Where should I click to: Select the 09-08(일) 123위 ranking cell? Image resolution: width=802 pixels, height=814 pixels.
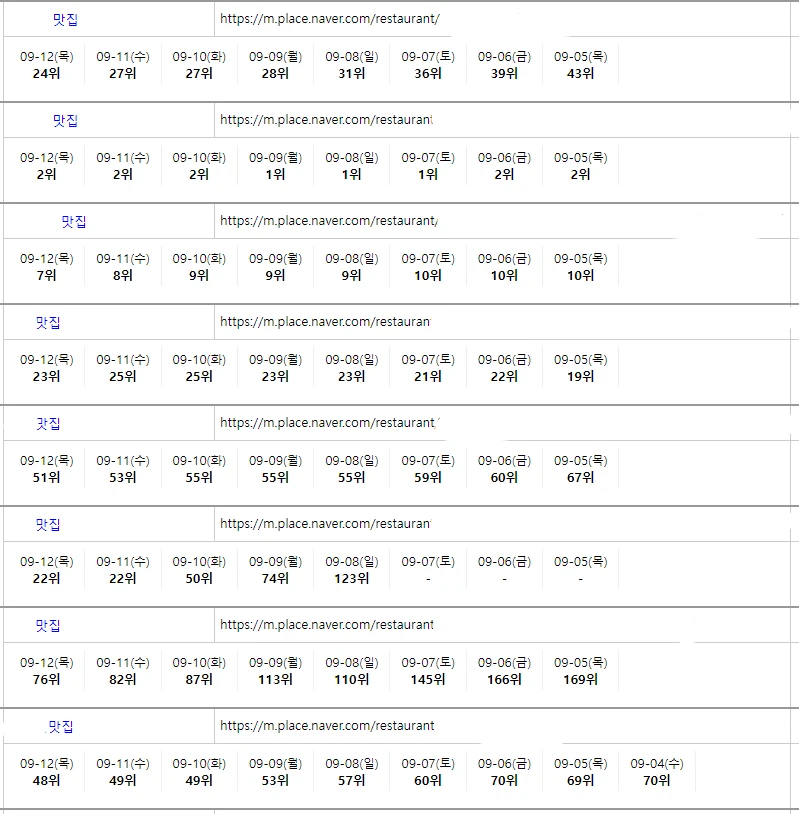click(351, 570)
